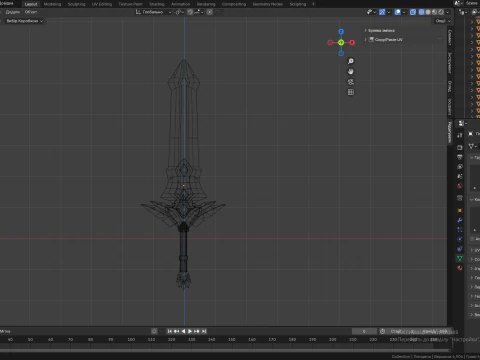The height and width of the screenshot is (360, 480).
Task: Toggle the camera view icon
Action: pos(351,82)
